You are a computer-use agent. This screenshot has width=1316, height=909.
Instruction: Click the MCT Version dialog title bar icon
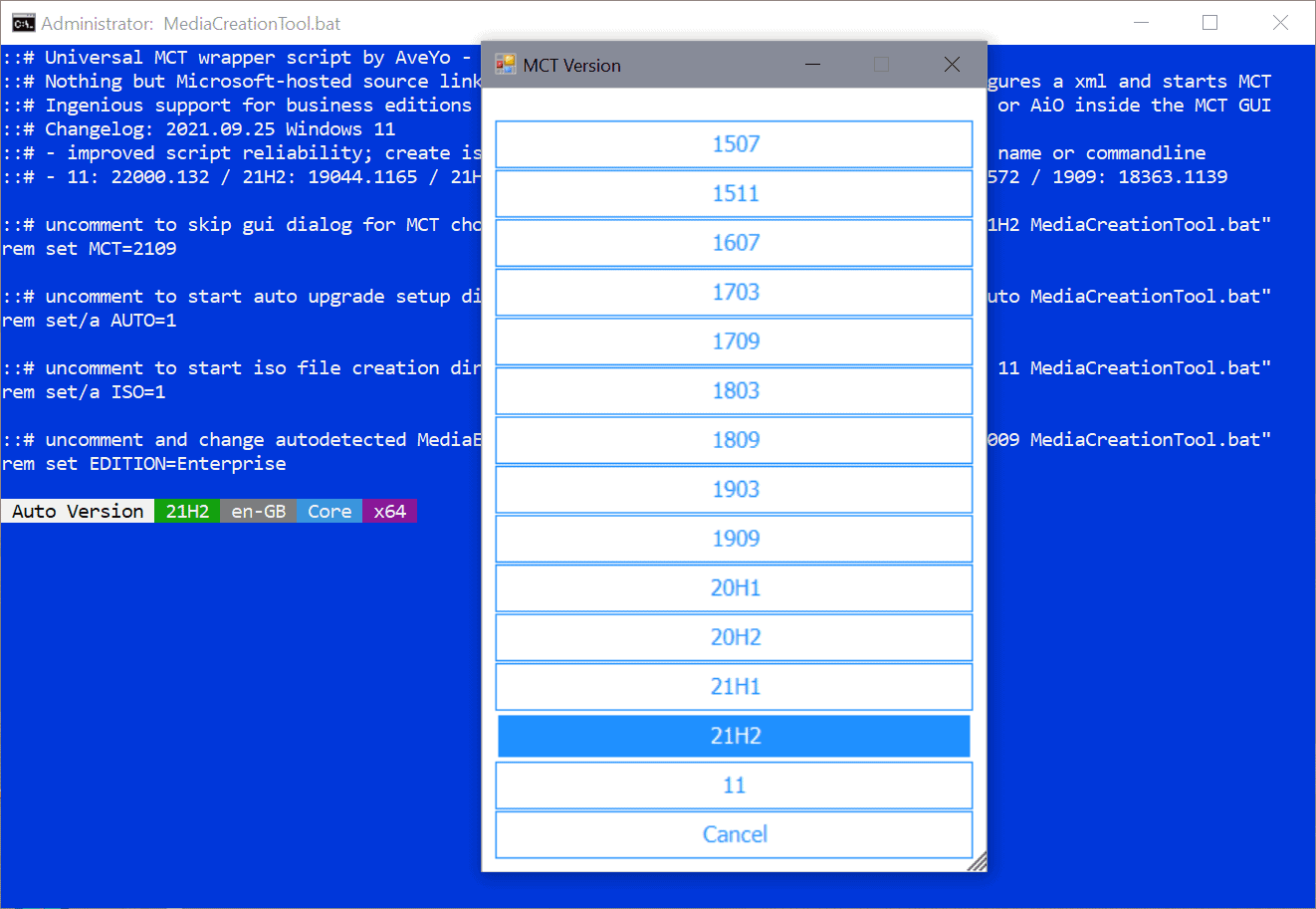505,64
